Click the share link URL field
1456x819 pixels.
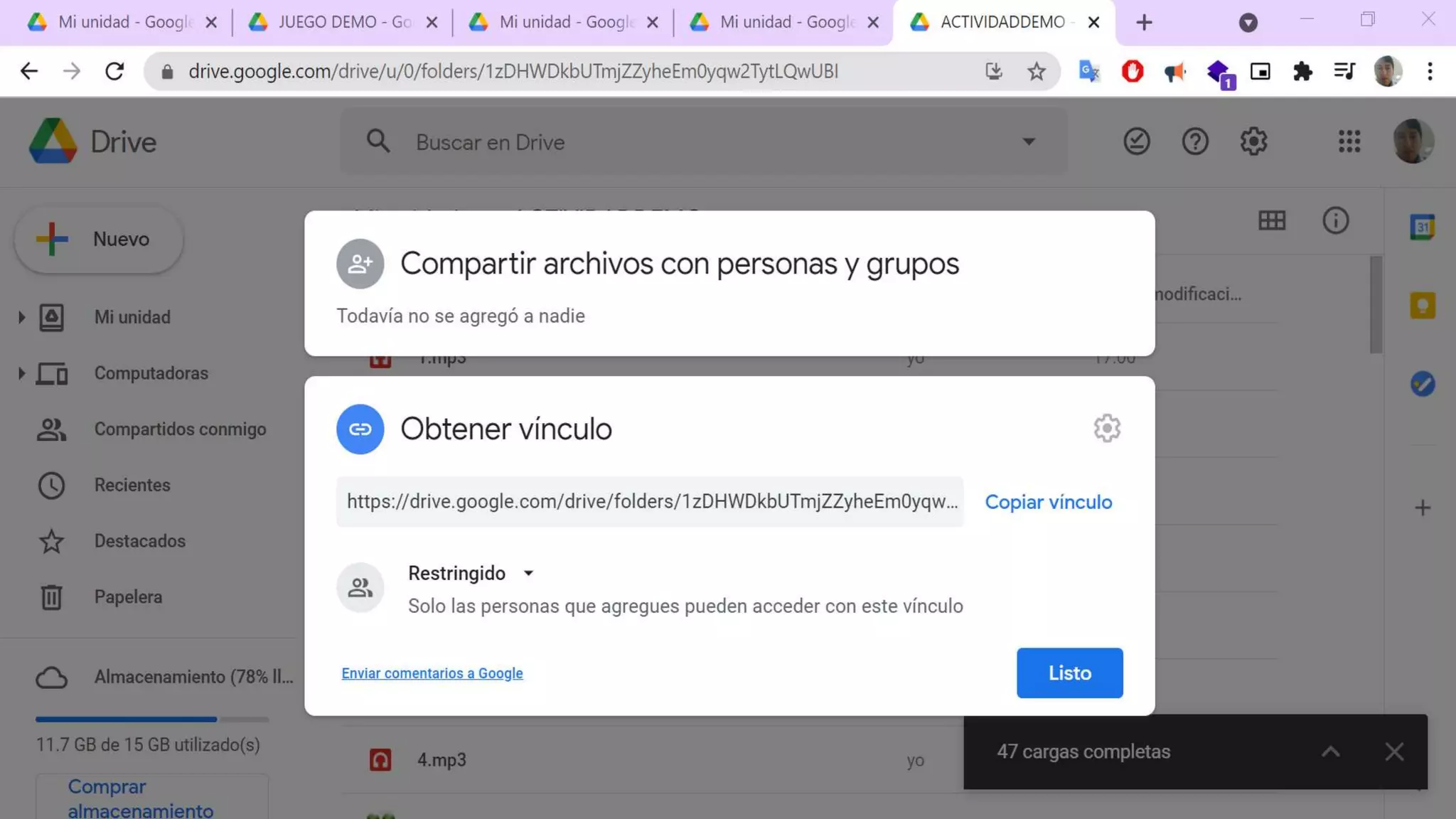point(650,502)
